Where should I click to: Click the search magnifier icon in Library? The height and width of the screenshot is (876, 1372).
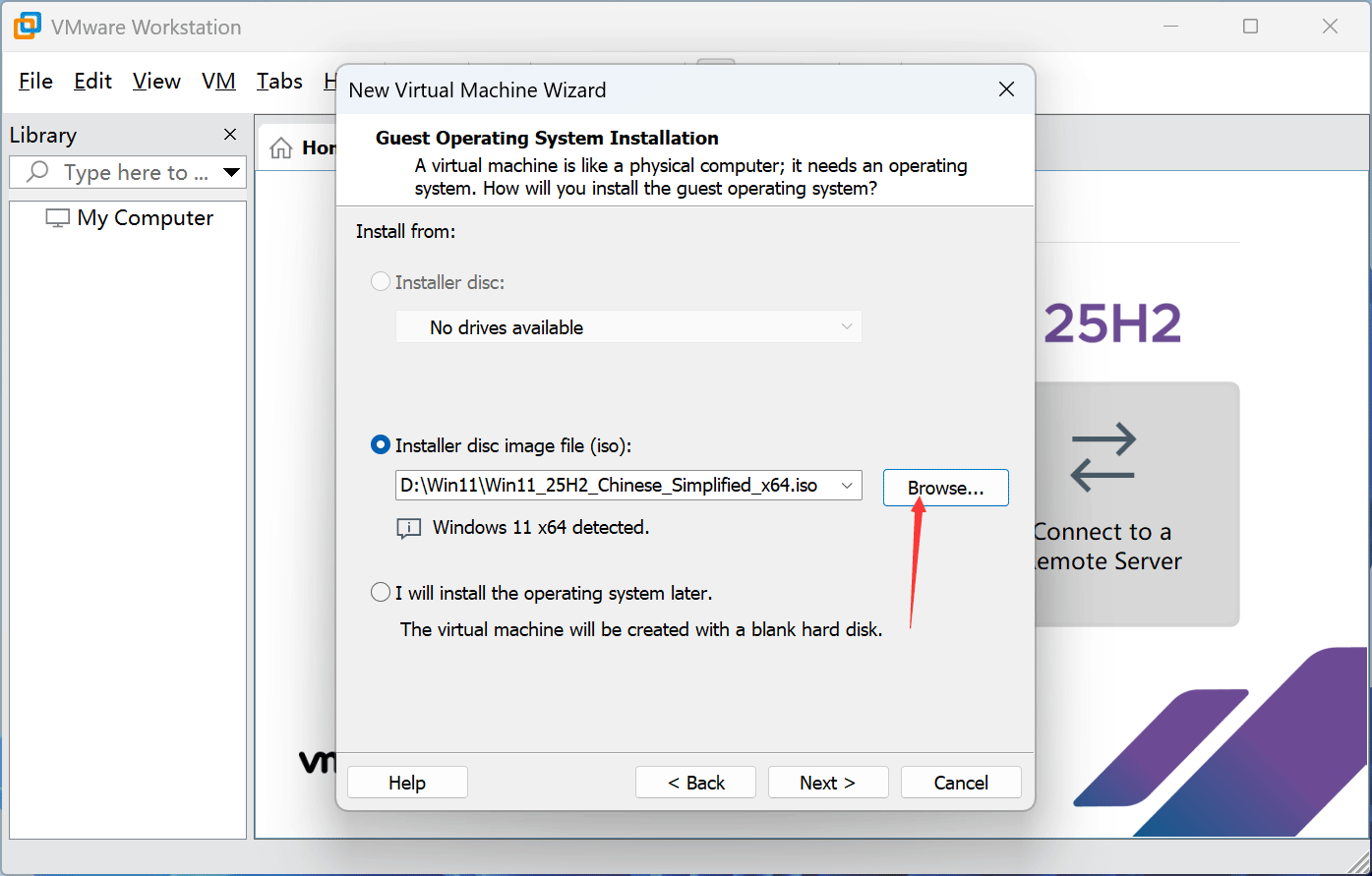point(37,172)
